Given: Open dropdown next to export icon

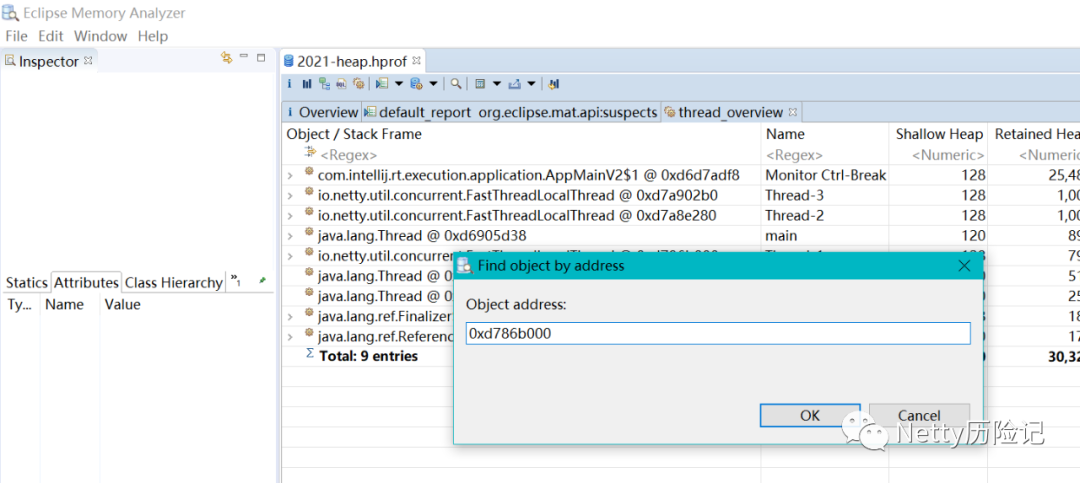Looking at the screenshot, I should (531, 83).
